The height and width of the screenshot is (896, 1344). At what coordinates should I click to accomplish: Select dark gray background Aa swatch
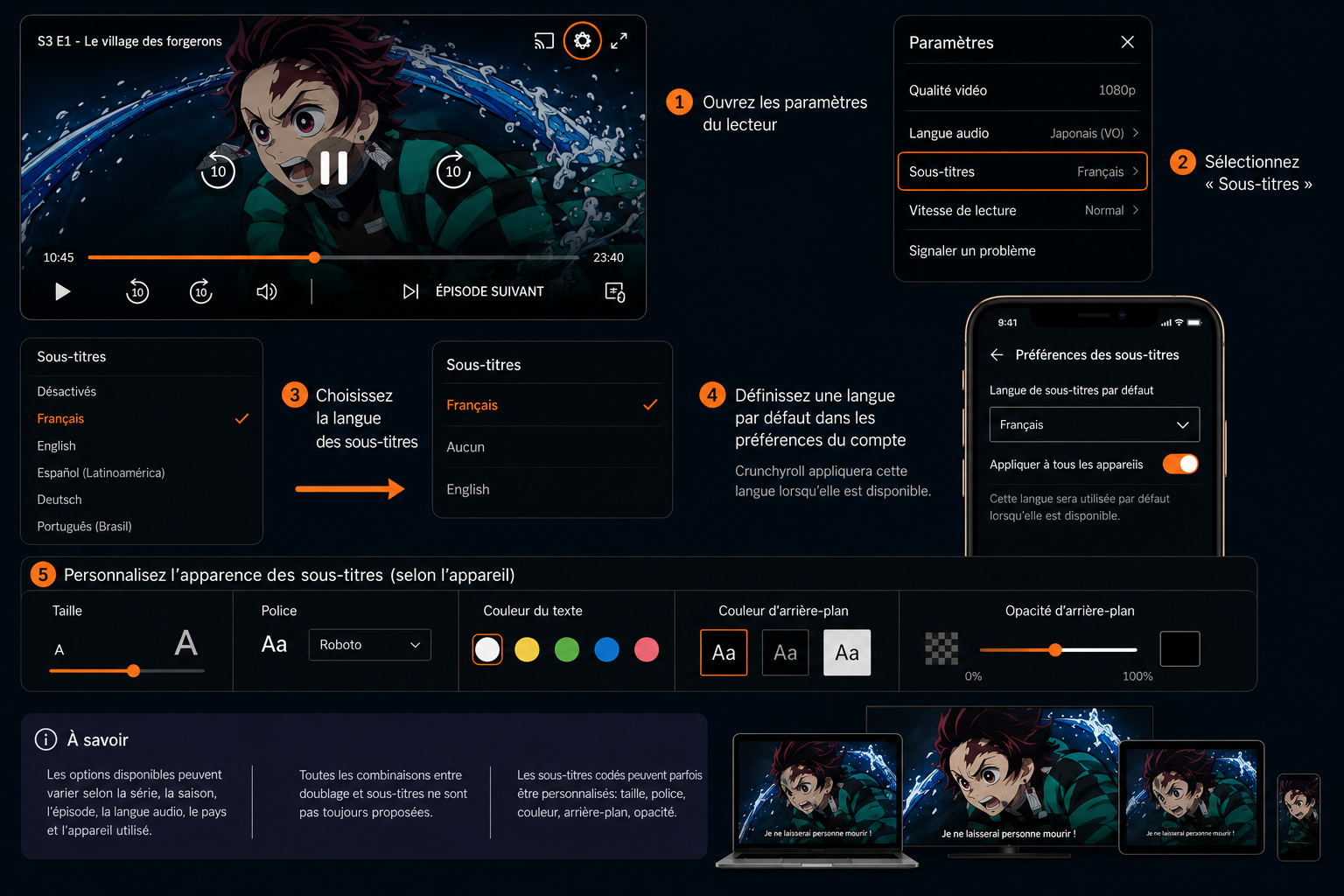point(785,653)
